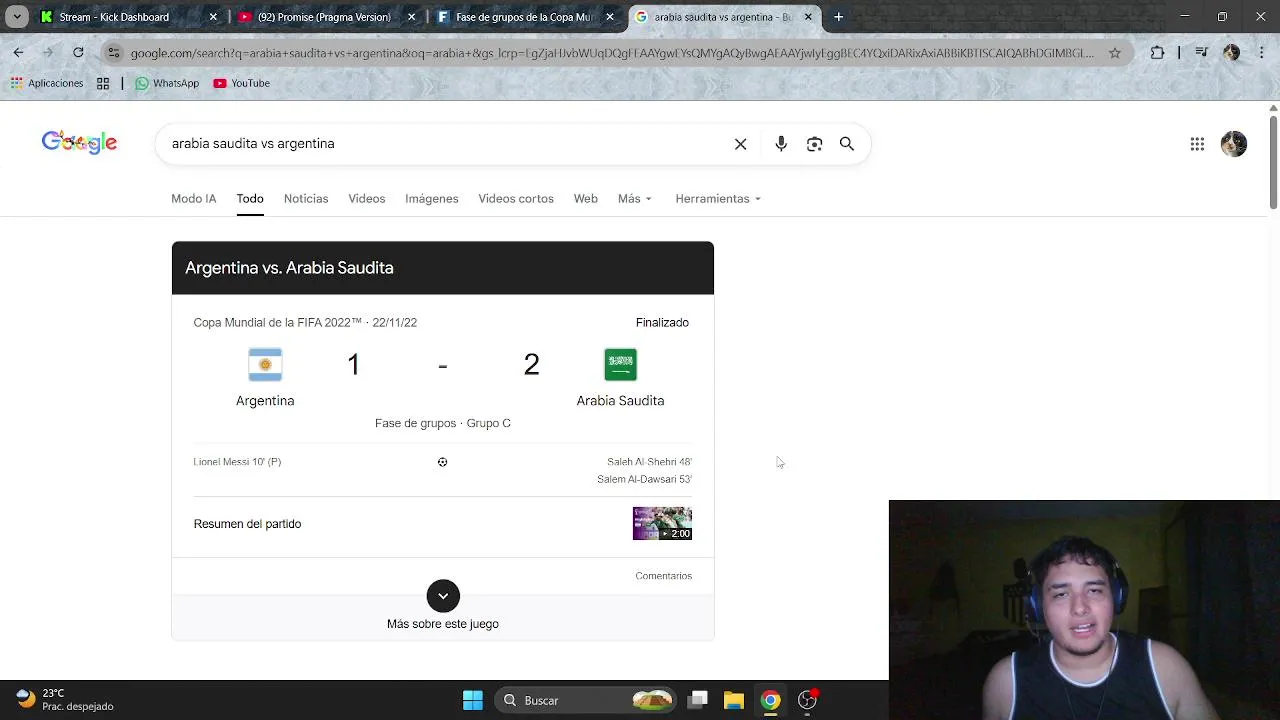The image size is (1280, 720).
Task: Open the Aplicaciones bookmarks shortcut
Action: [x=47, y=83]
